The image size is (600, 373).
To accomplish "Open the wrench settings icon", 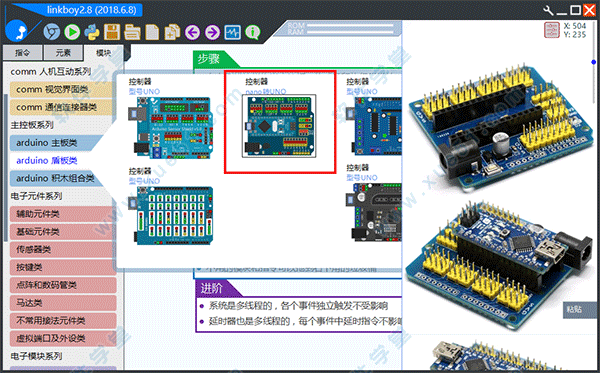I will (x=548, y=10).
